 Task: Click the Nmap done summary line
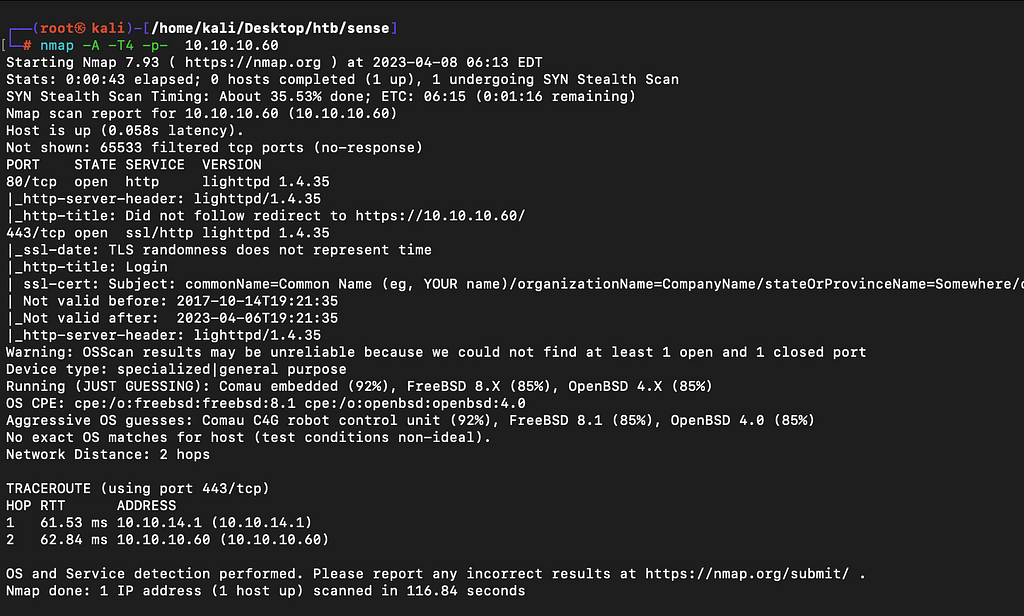pyautogui.click(x=265, y=591)
